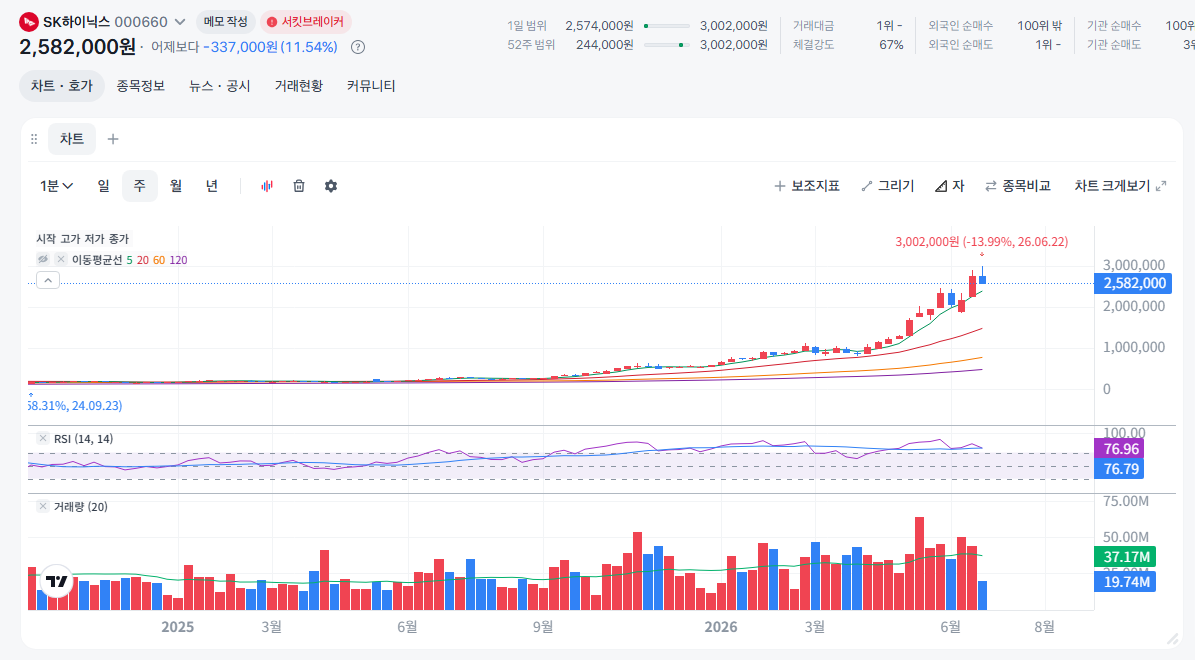Image resolution: width=1195 pixels, height=660 pixels.
Task: Select the 차트 panel tab
Action: (x=72, y=139)
